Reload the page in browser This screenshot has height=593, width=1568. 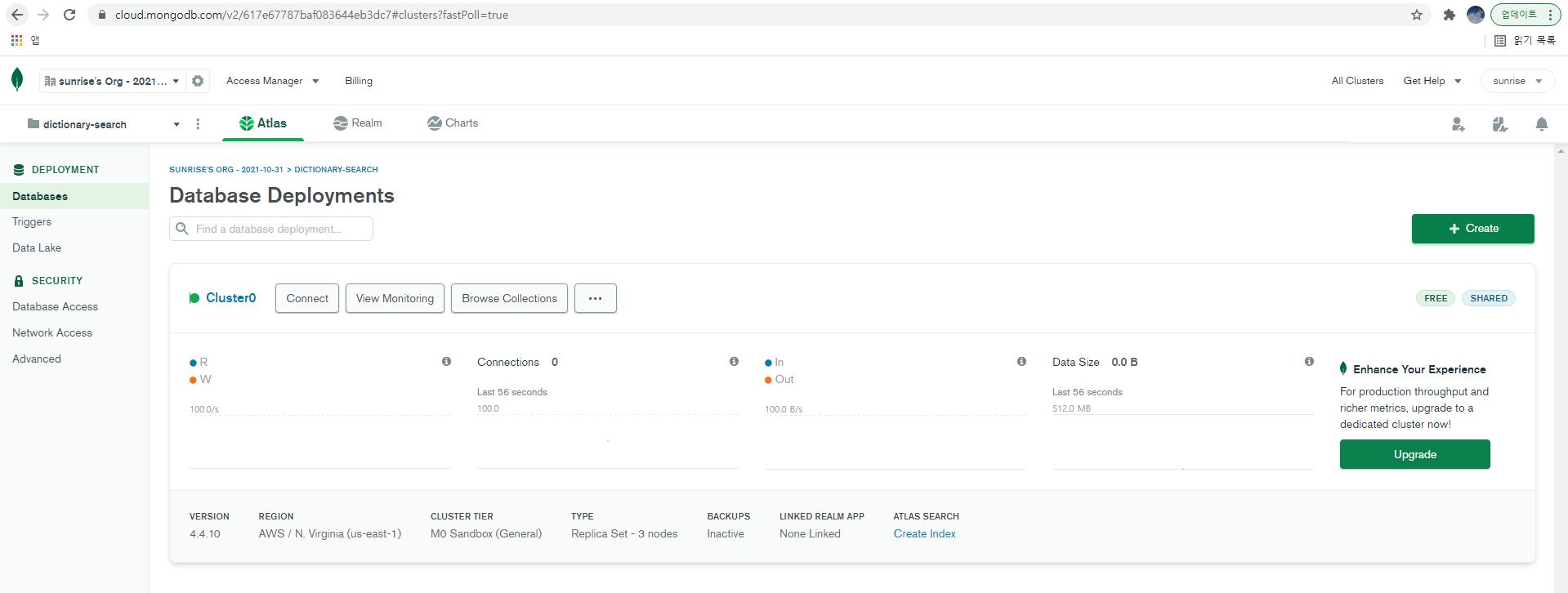coord(69,15)
